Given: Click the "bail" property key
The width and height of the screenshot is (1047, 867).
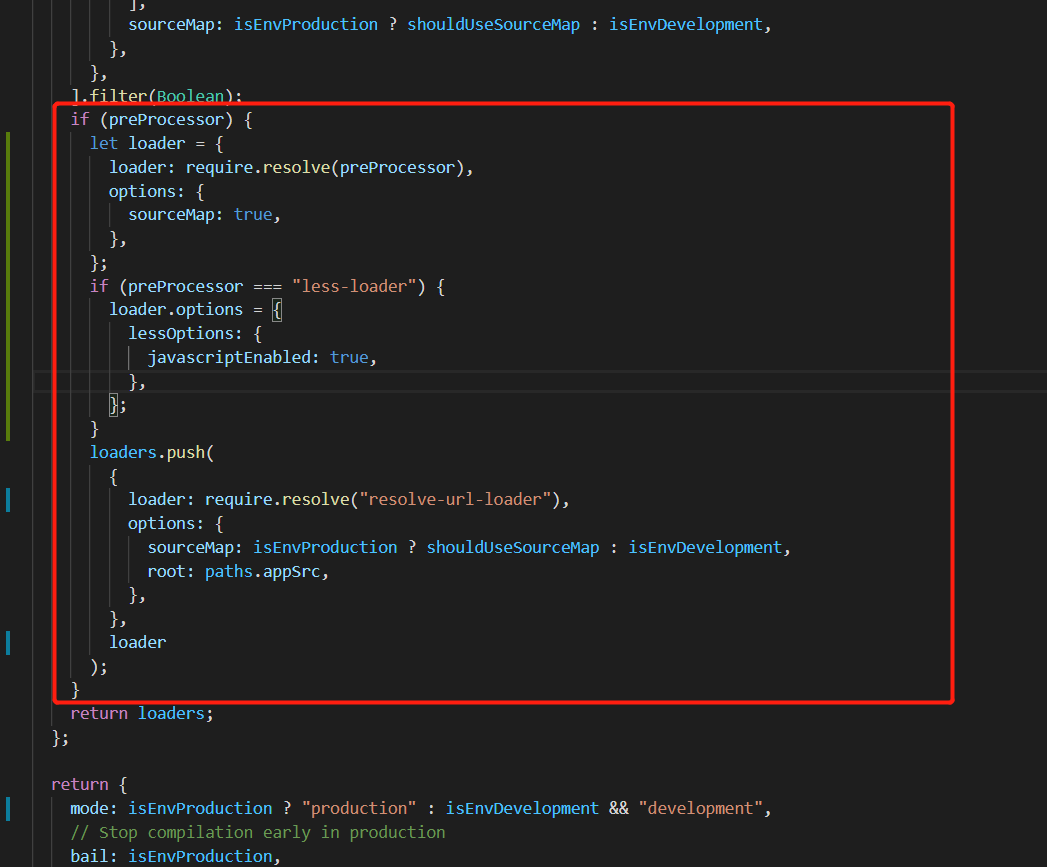Looking at the screenshot, I should click(x=89, y=856).
